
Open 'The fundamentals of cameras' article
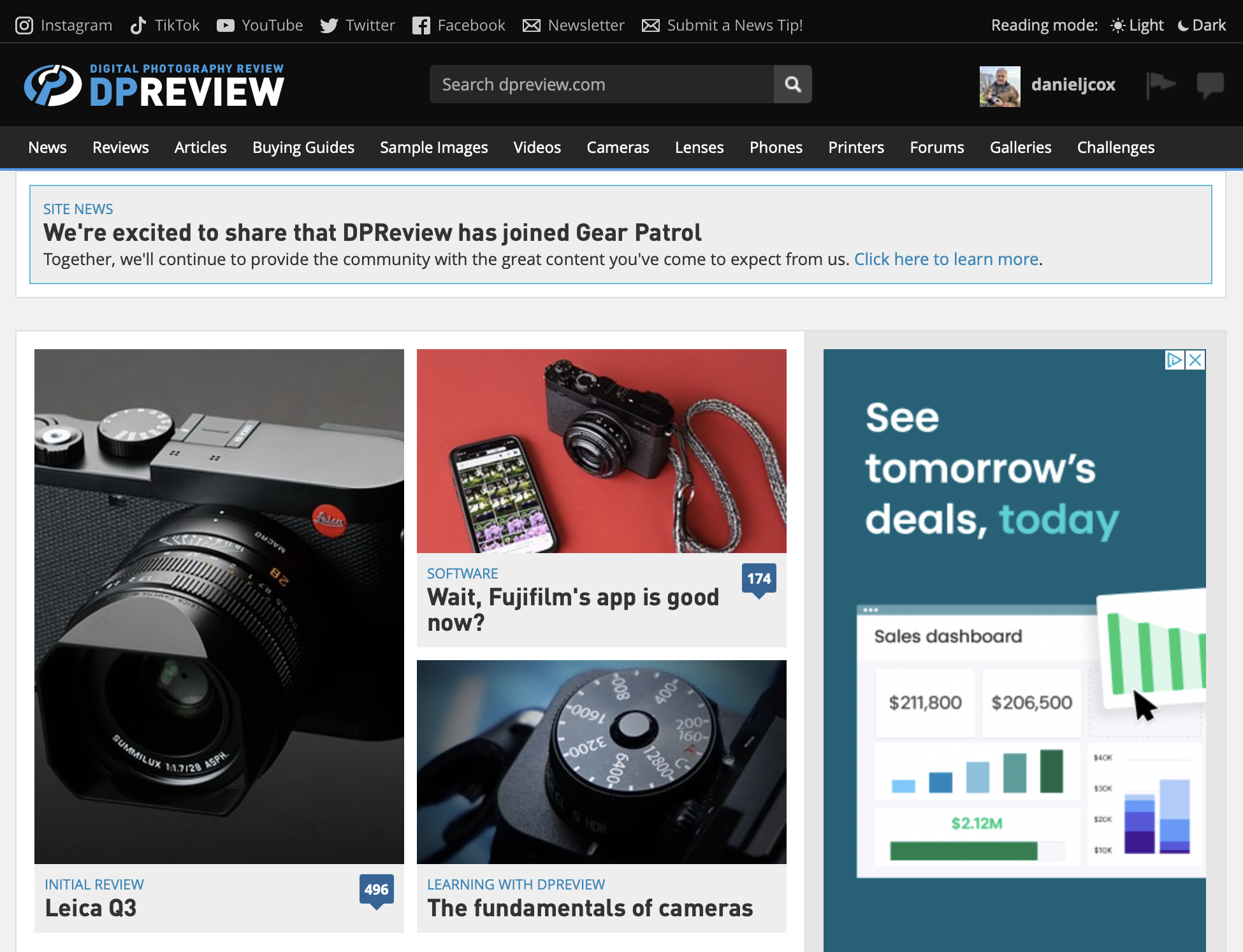[x=590, y=908]
